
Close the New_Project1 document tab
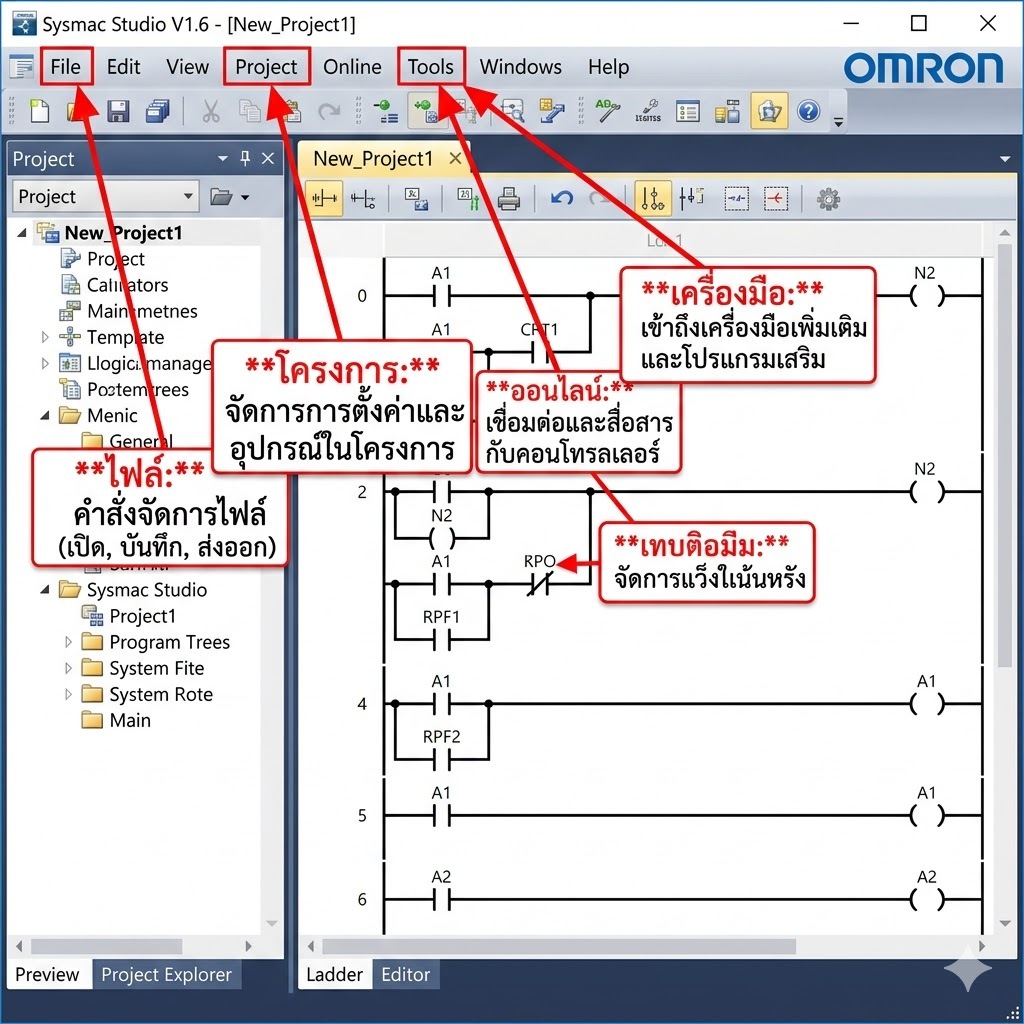(455, 158)
